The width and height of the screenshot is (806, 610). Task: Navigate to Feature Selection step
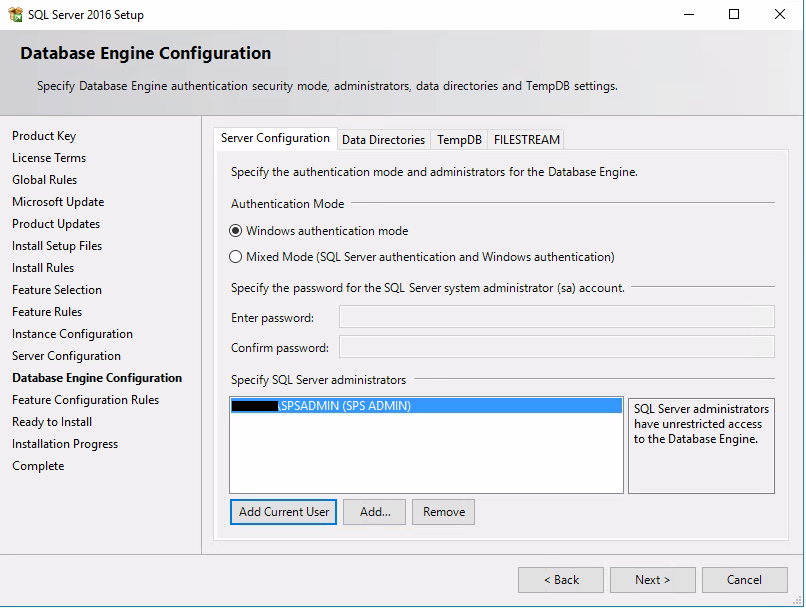pos(58,289)
